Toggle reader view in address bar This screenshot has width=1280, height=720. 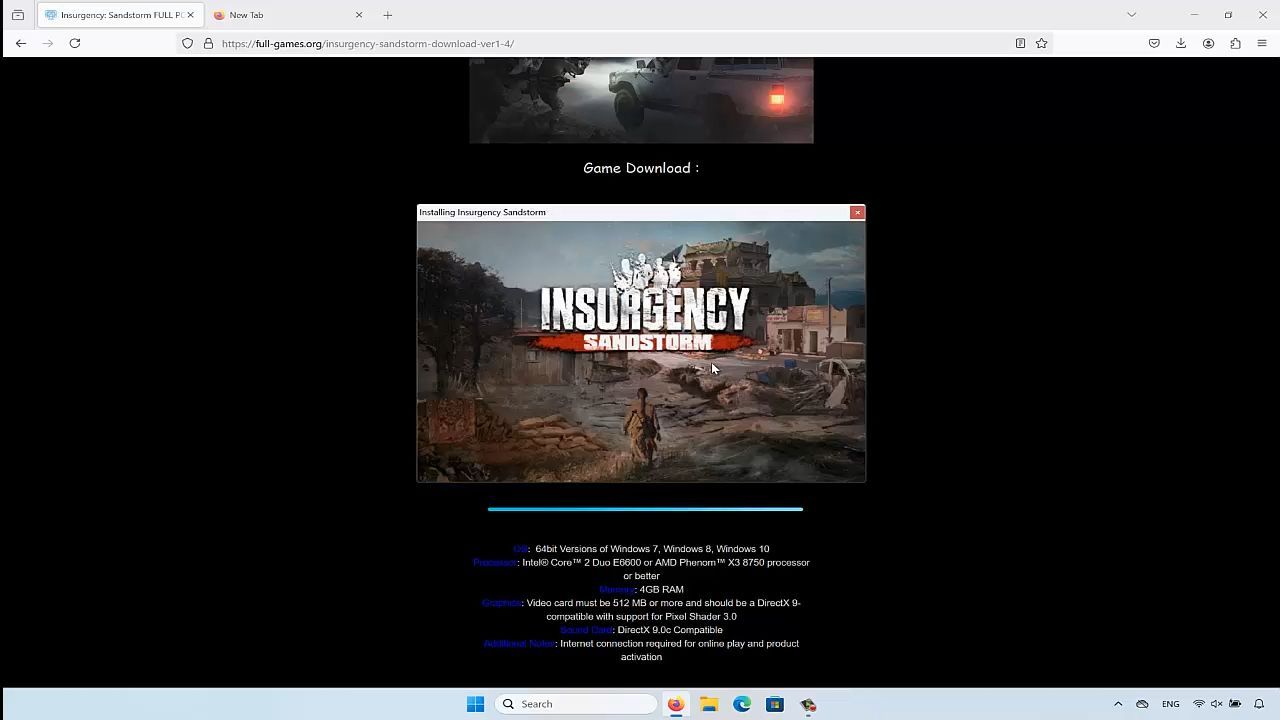[1020, 43]
